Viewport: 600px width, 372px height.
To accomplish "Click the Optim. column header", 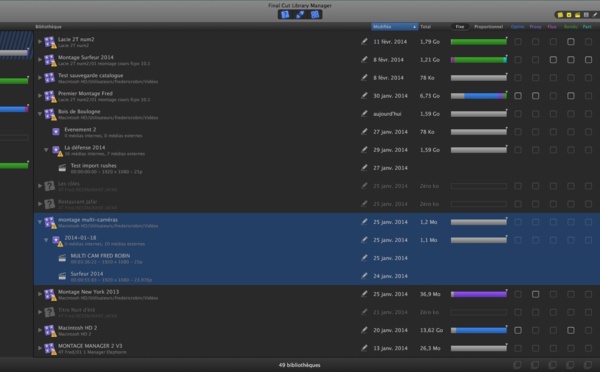I will click(517, 27).
